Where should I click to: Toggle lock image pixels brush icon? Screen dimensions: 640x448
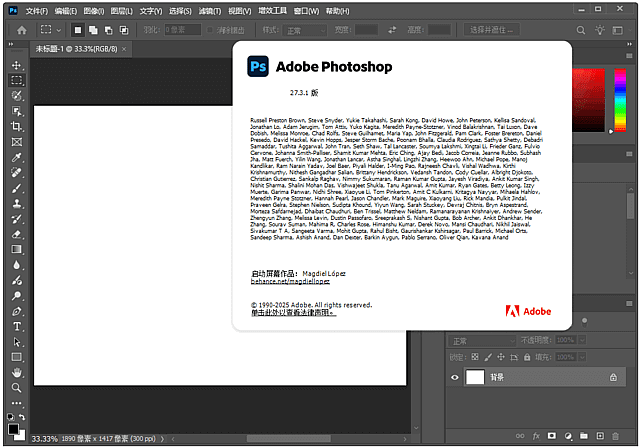click(488, 357)
